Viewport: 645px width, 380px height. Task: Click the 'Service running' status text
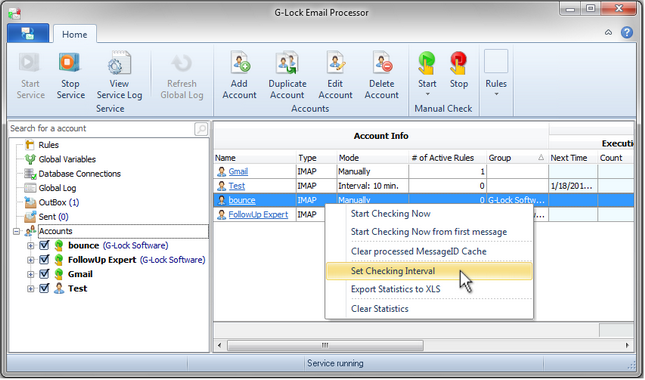(x=335, y=364)
